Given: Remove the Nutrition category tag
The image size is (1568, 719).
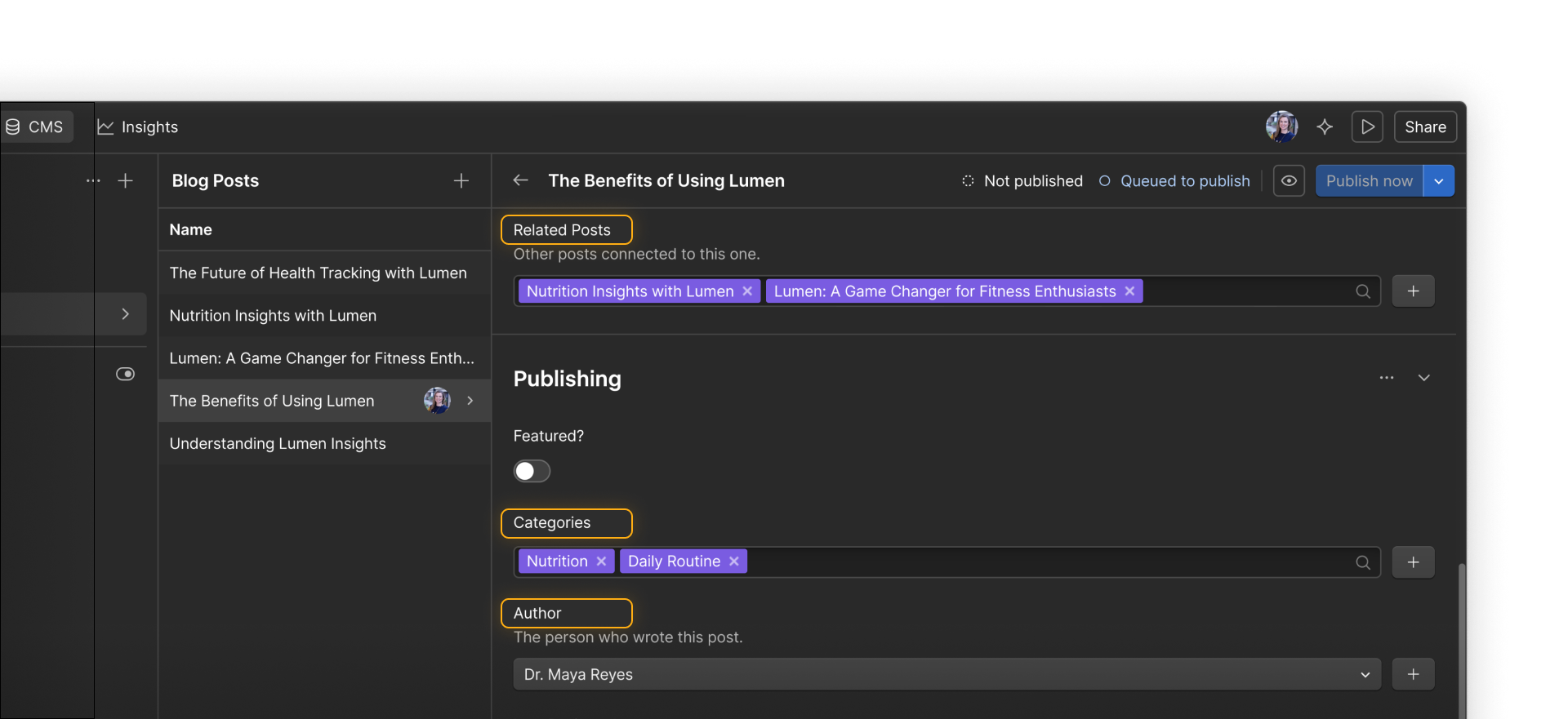Looking at the screenshot, I should point(601,561).
